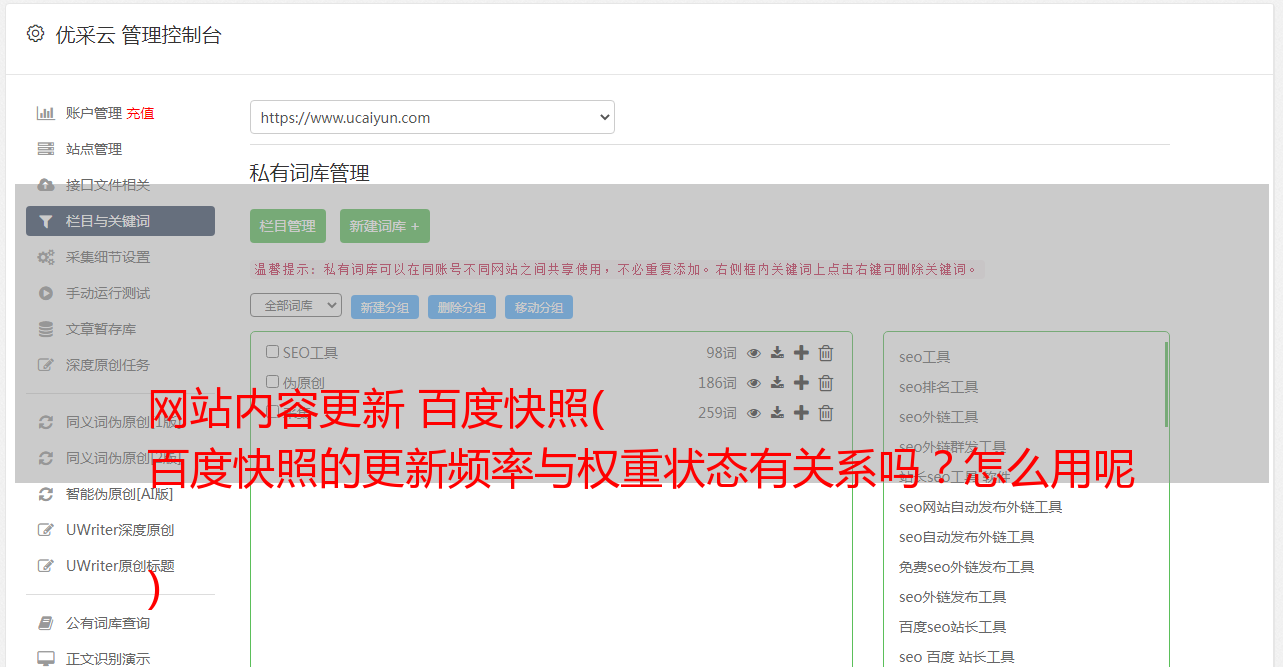Open 账户管理 via its bar chart icon
Screen dimensions: 1283x667
pyautogui.click(x=45, y=113)
